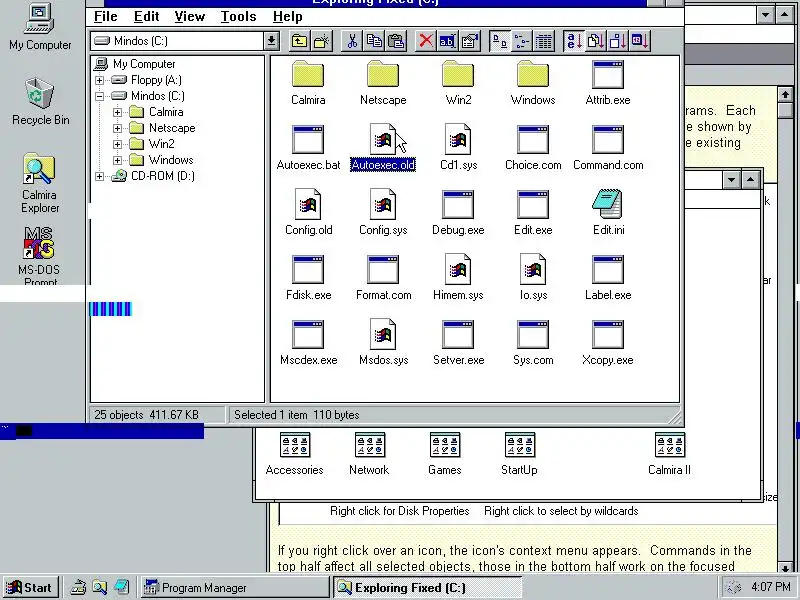800x600 pixels.
Task: Switch to small icons list view
Action: [521, 41]
